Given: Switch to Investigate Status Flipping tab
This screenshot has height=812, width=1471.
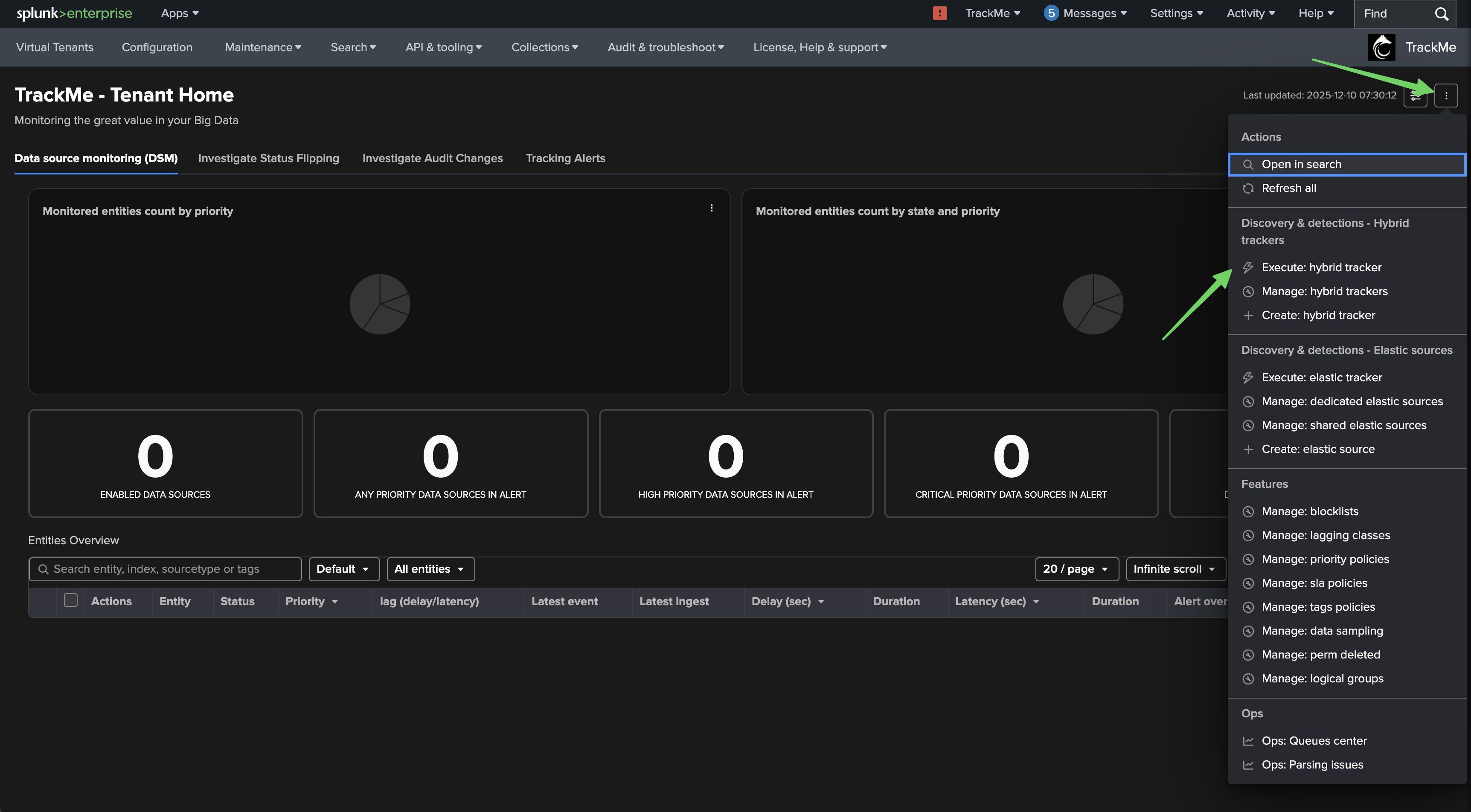Looking at the screenshot, I should point(268,158).
